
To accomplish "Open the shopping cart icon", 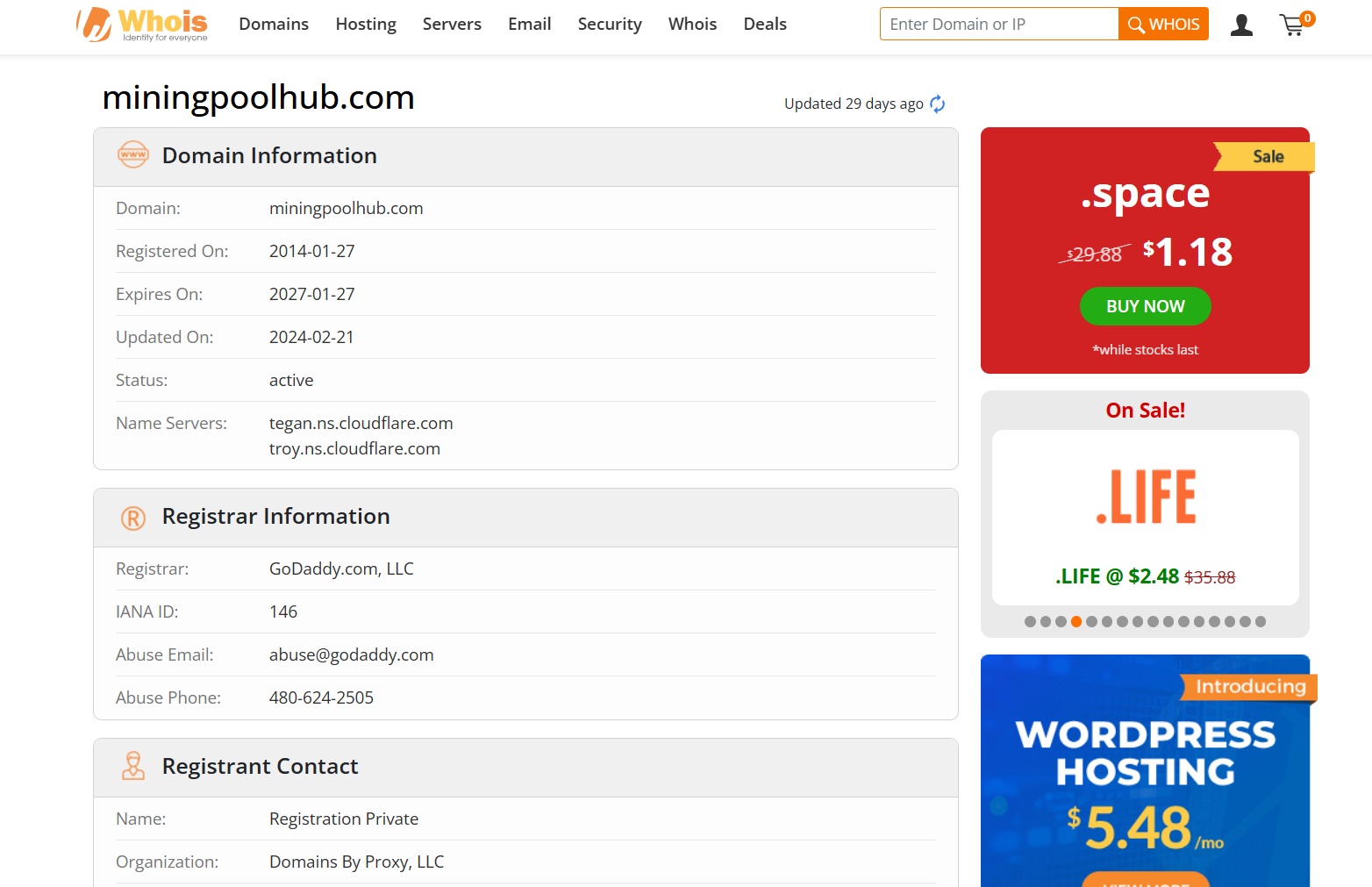I will (1296, 24).
